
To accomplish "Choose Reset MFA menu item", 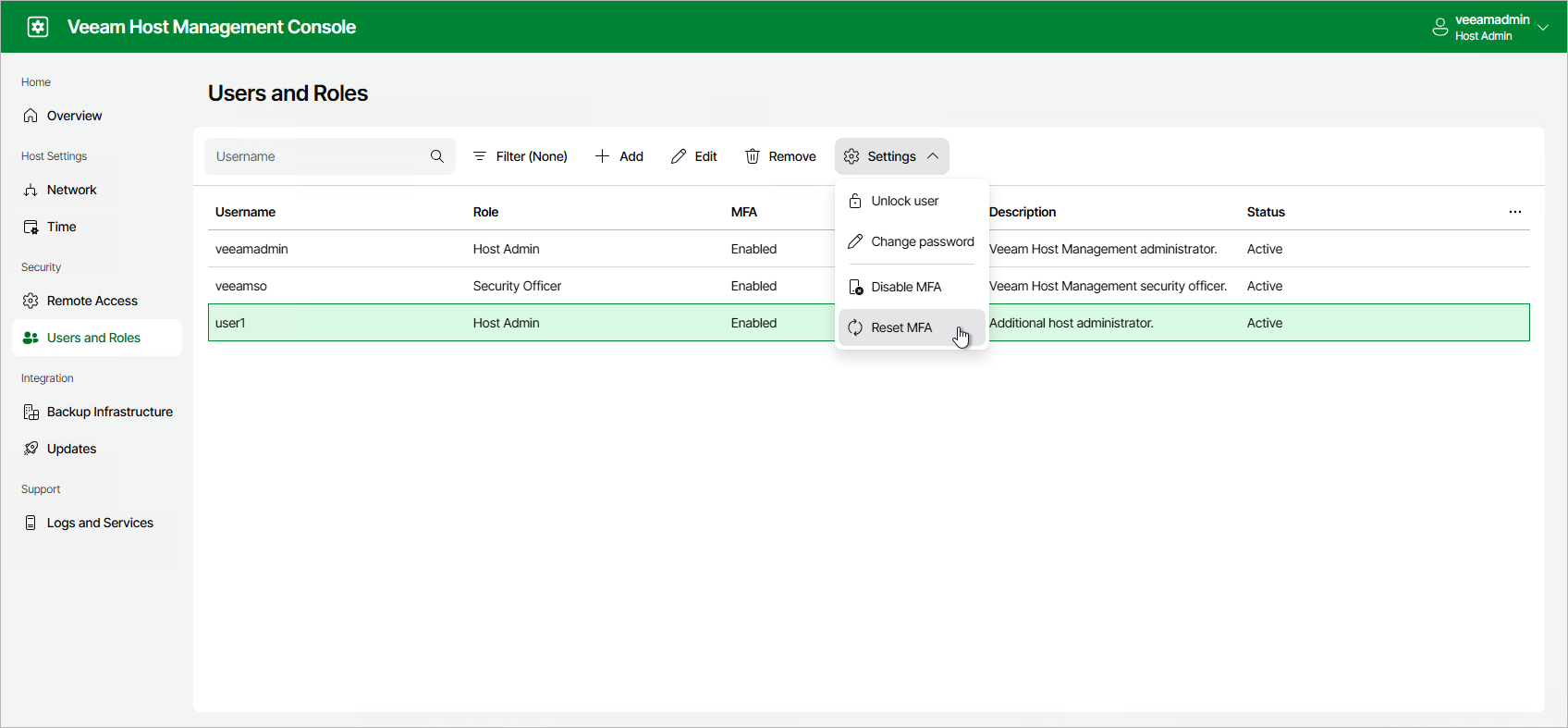I will click(x=912, y=327).
